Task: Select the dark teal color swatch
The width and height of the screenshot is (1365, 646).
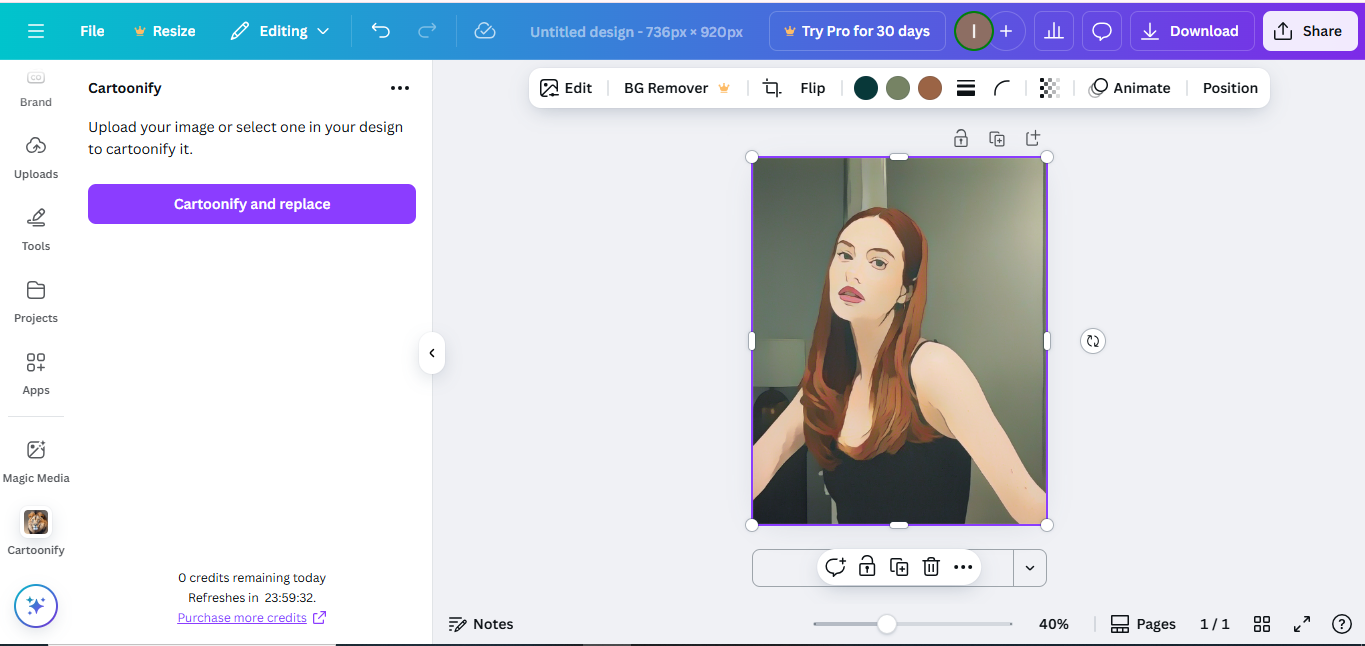Action: coord(865,88)
